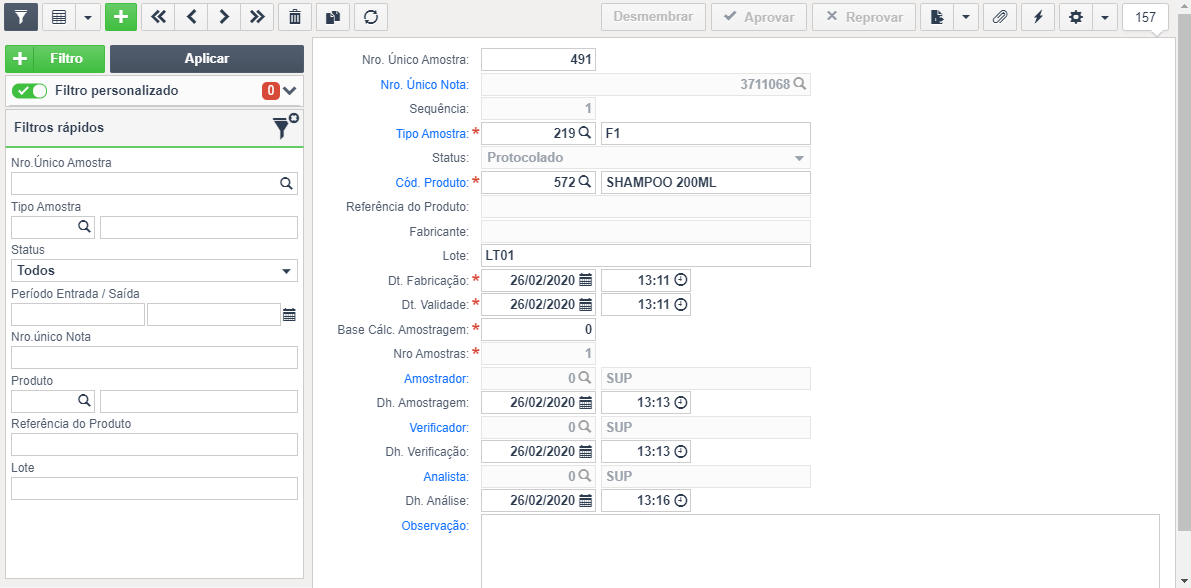Open the Dh. Análise clock picker
Screen dimensions: 1191x588
[x=681, y=501]
